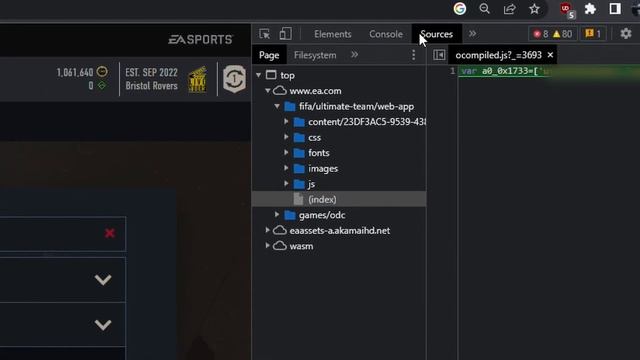This screenshot has height=360, width=640.
Task: Click the EA SPORTS logo
Action: (201, 39)
